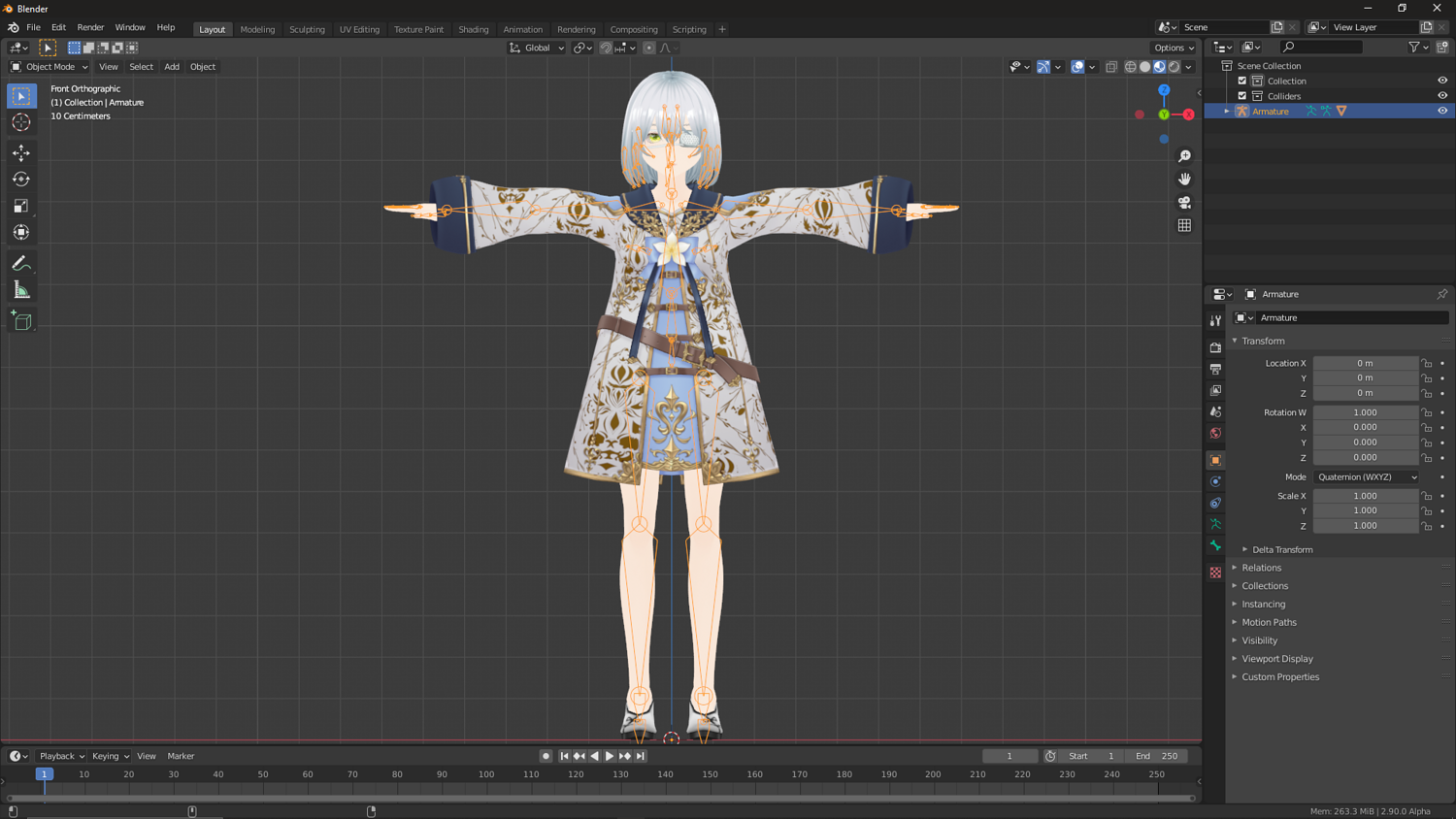The image size is (1456, 819).
Task: Open the Keying dropdown in timeline
Action: tap(110, 756)
